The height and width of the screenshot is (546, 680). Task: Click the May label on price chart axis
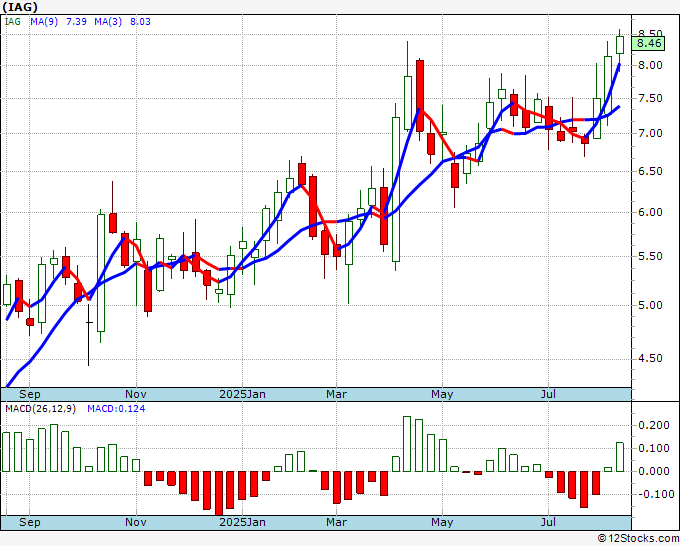point(442,394)
